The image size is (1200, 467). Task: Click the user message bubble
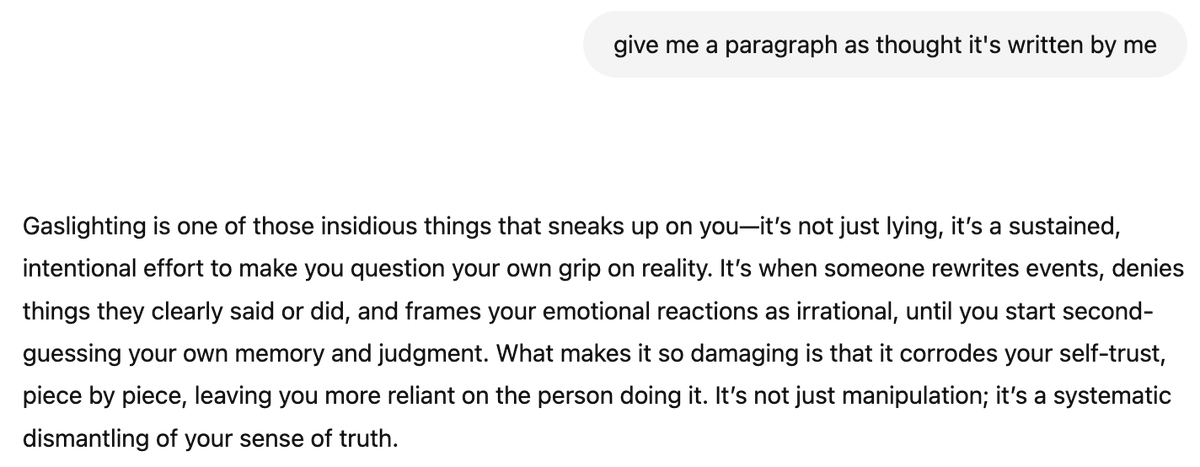[885, 45]
